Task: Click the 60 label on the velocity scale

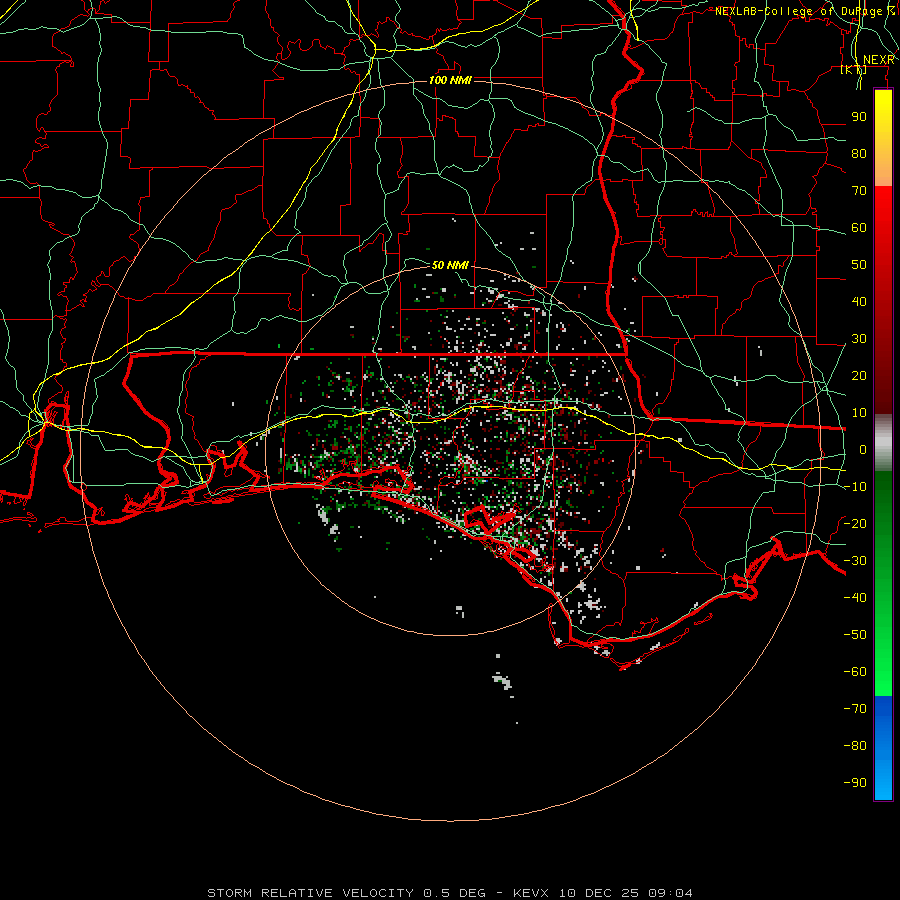Action: (x=859, y=228)
